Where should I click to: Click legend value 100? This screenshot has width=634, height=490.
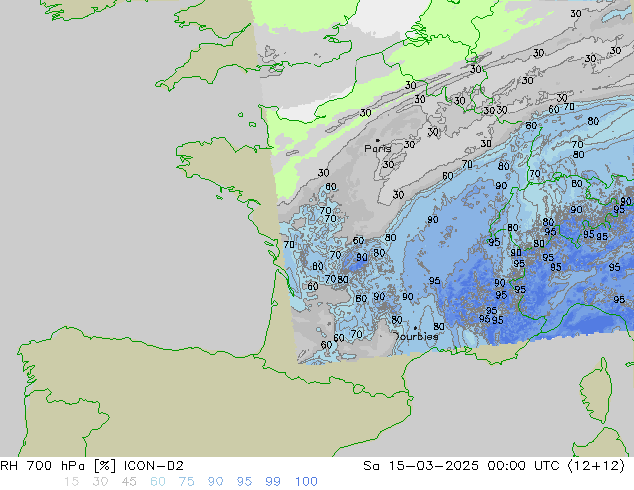click(x=306, y=482)
